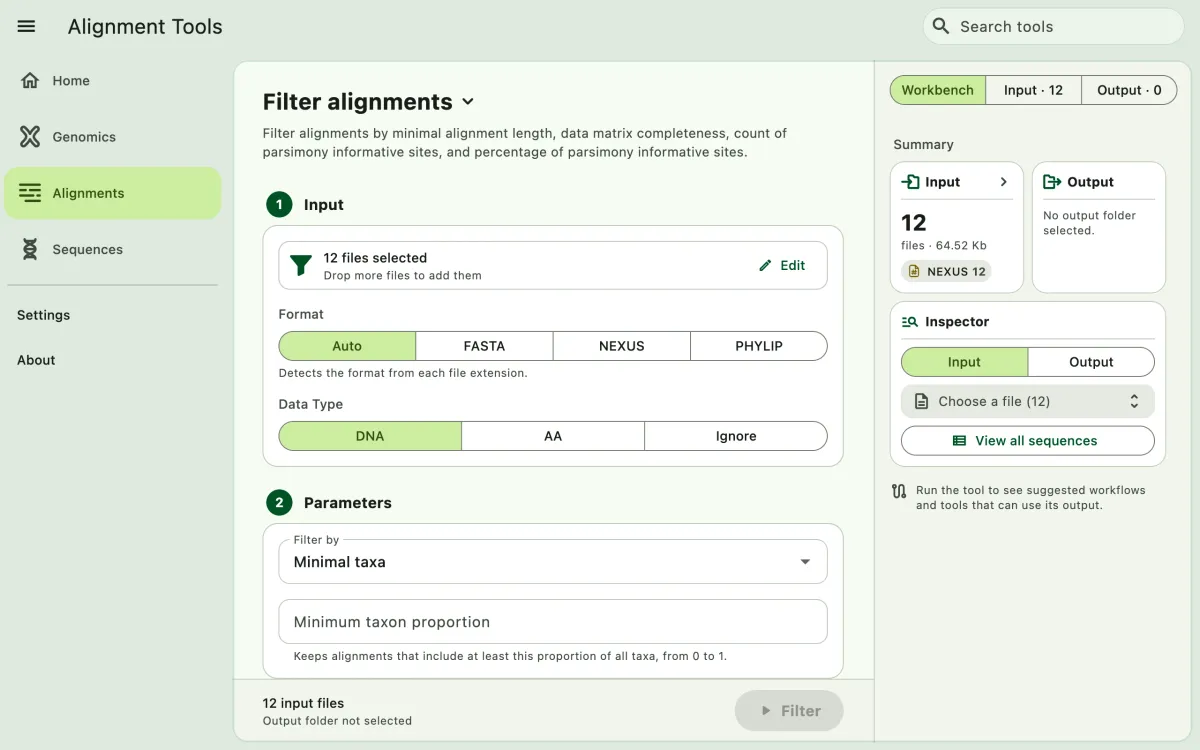Viewport: 1200px width, 750px height.
Task: Go to Sequences in sidebar
Action: point(112,249)
